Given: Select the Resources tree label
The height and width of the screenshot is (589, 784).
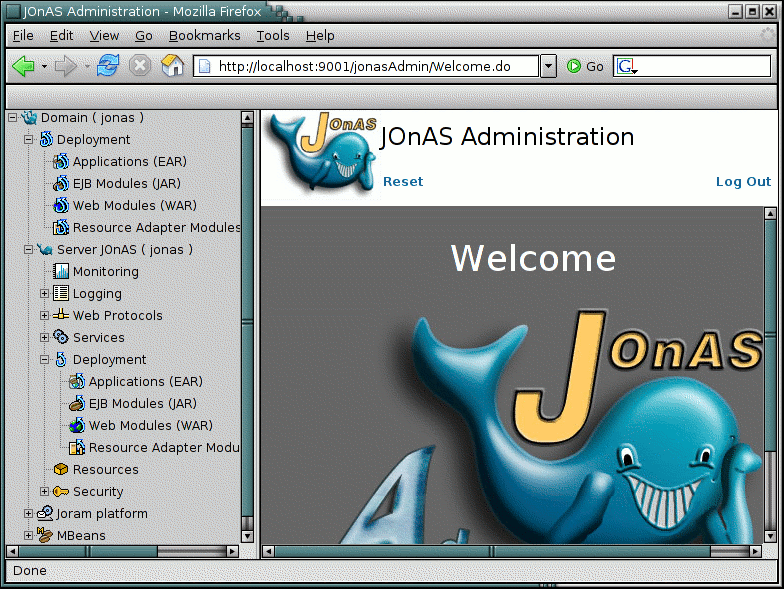Looking at the screenshot, I should pos(106,470).
